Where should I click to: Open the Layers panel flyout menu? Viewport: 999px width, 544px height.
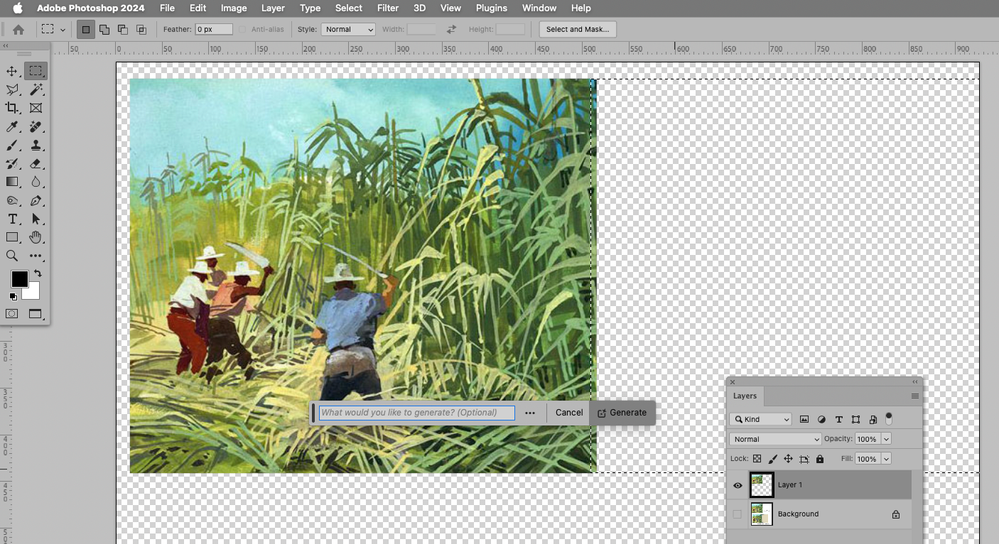coord(915,396)
